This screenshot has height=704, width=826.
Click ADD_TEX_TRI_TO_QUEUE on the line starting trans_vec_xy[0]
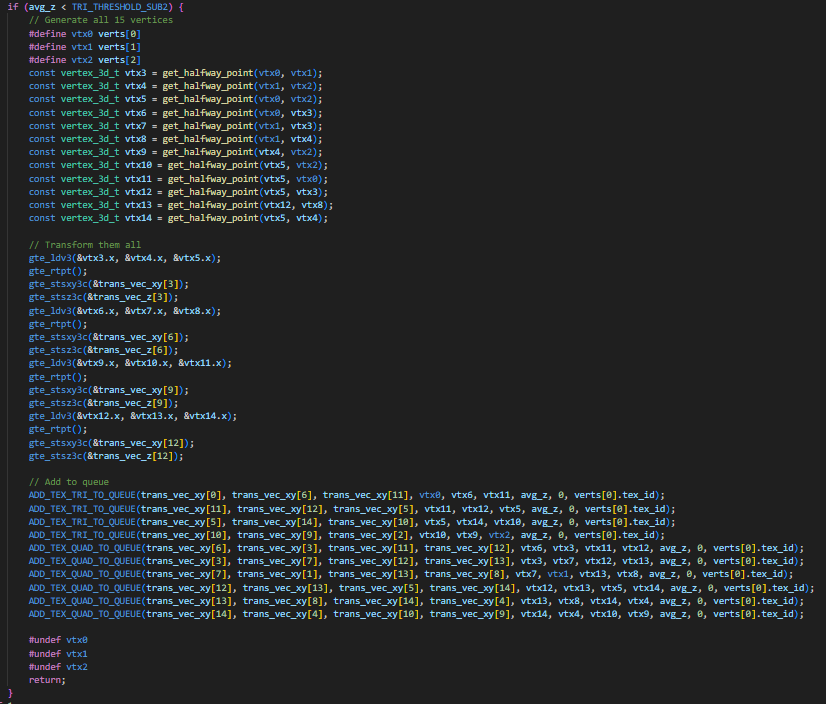coord(82,495)
